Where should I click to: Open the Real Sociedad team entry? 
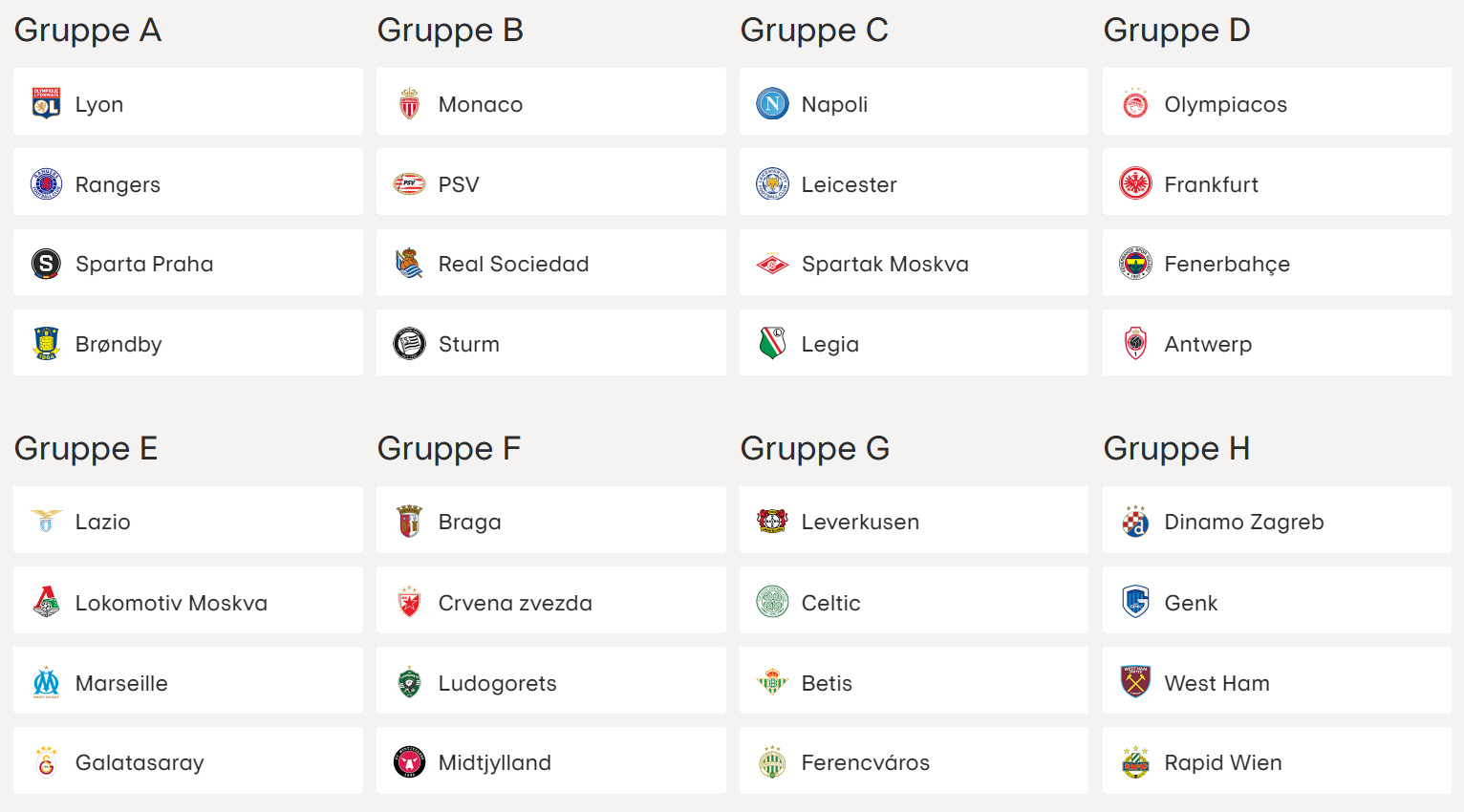pyautogui.click(x=551, y=262)
